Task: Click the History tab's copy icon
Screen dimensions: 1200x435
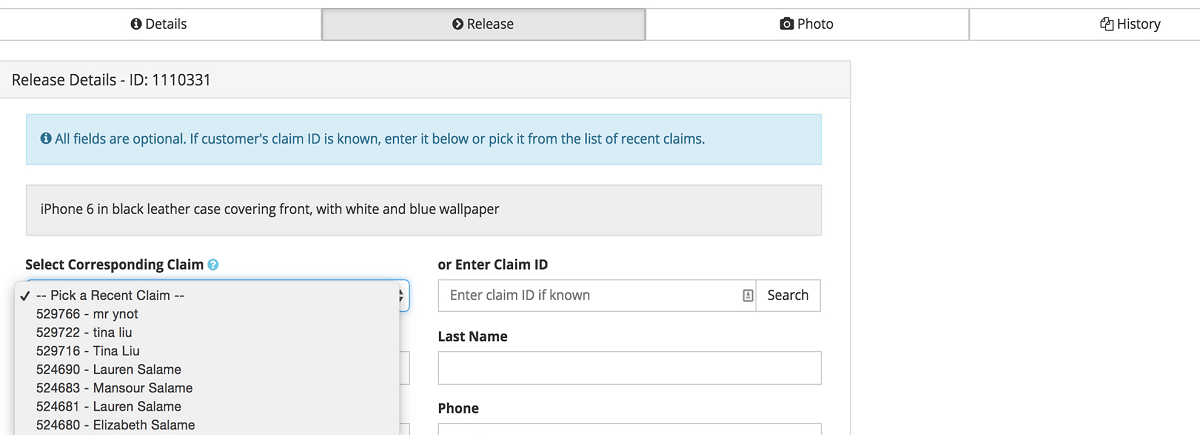Action: click(1107, 24)
